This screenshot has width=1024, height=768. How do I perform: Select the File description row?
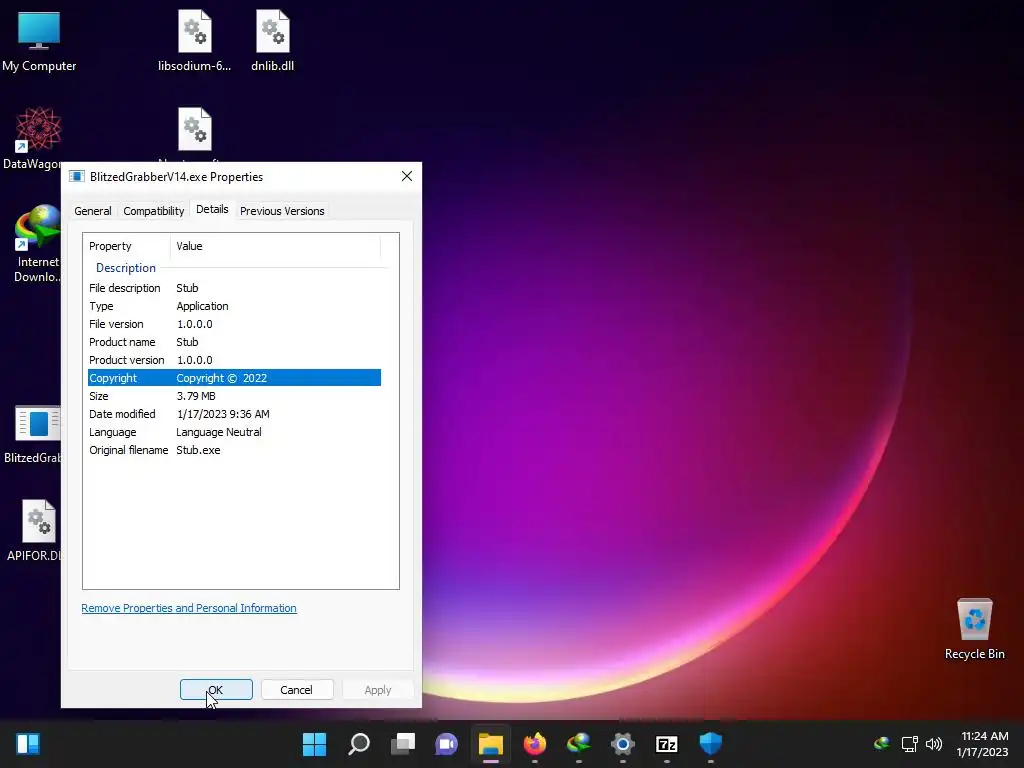point(234,288)
